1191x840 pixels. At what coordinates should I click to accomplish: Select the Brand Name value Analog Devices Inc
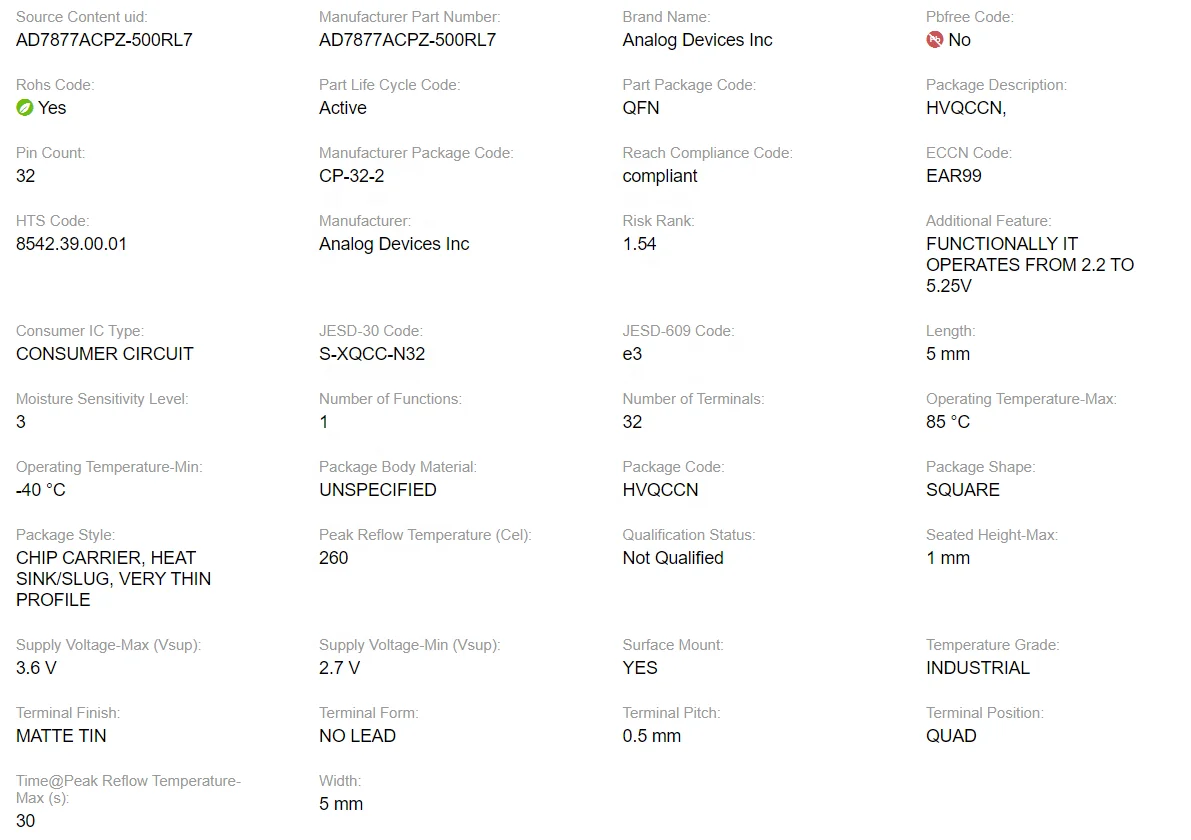tap(697, 40)
